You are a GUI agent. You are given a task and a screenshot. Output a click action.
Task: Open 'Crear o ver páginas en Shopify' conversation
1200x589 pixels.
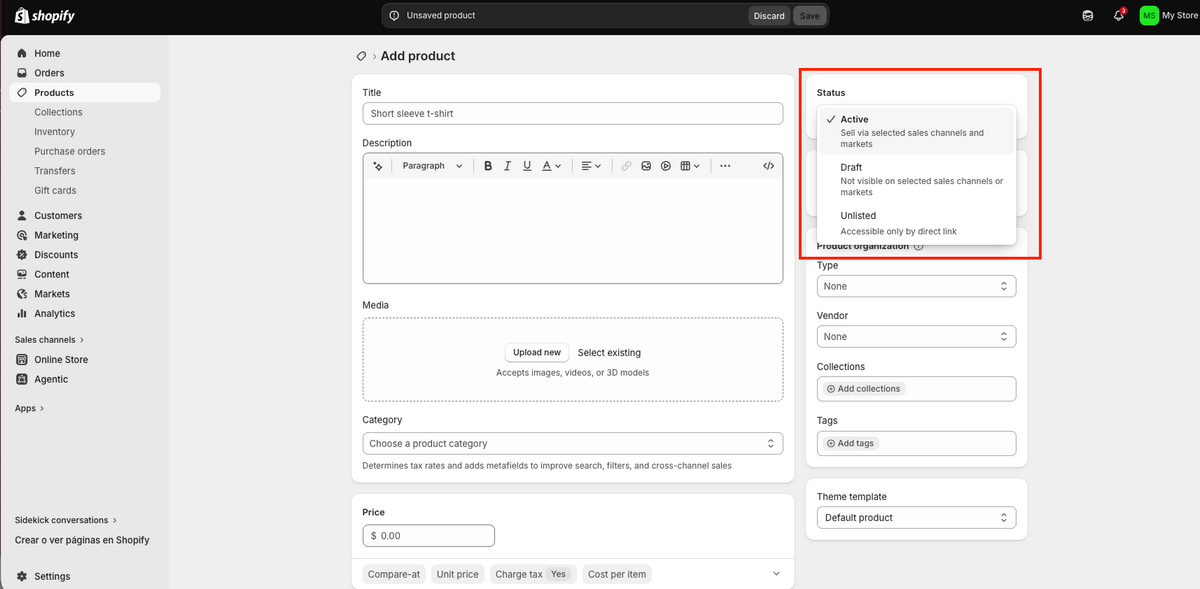[x=82, y=540]
